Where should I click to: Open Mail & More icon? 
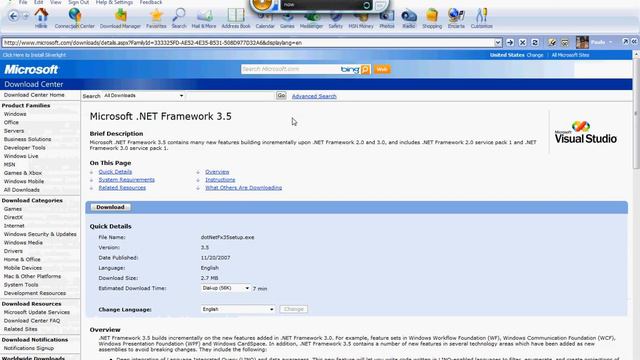click(204, 18)
